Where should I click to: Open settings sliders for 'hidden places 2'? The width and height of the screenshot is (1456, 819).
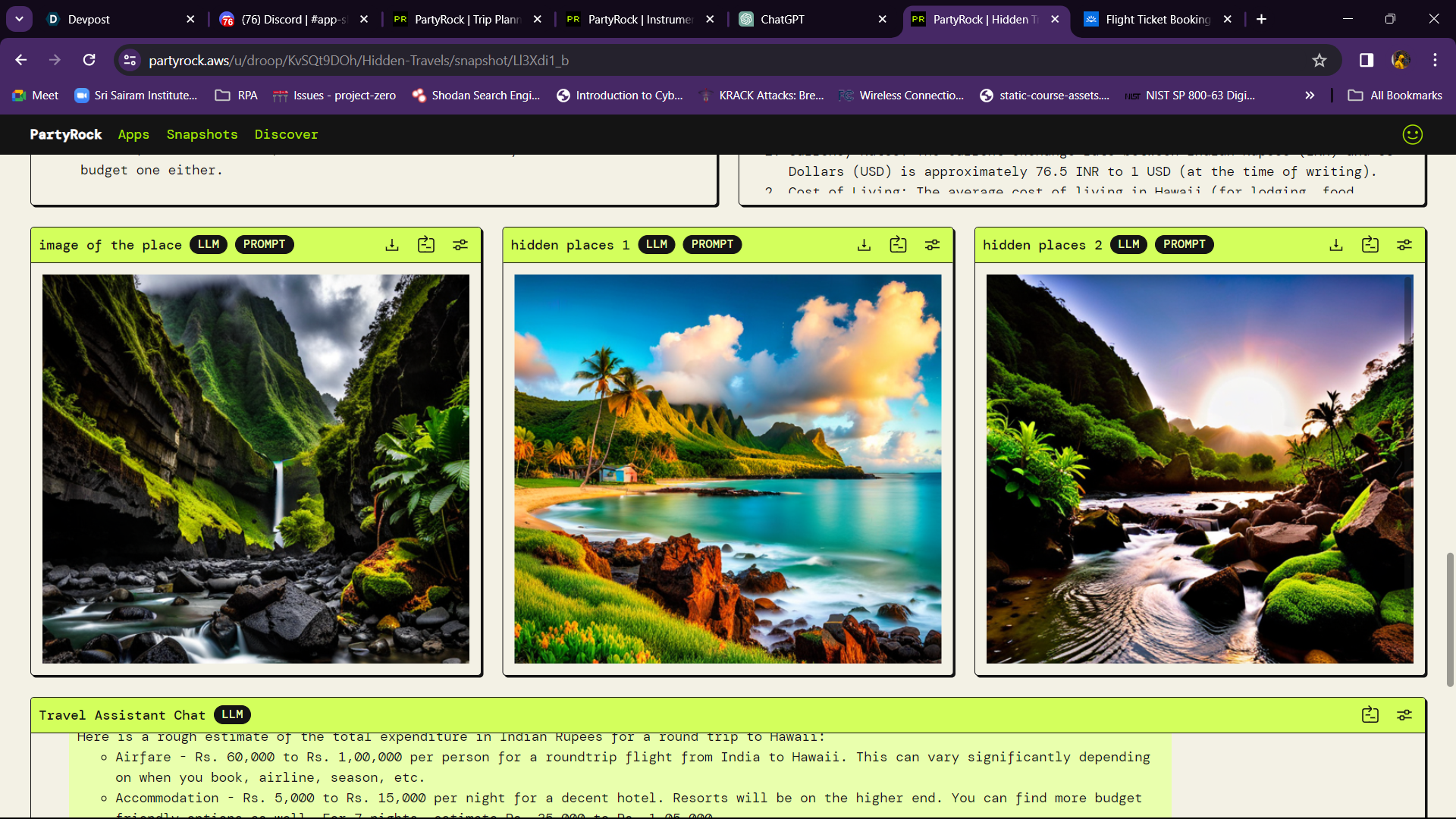click(1404, 245)
